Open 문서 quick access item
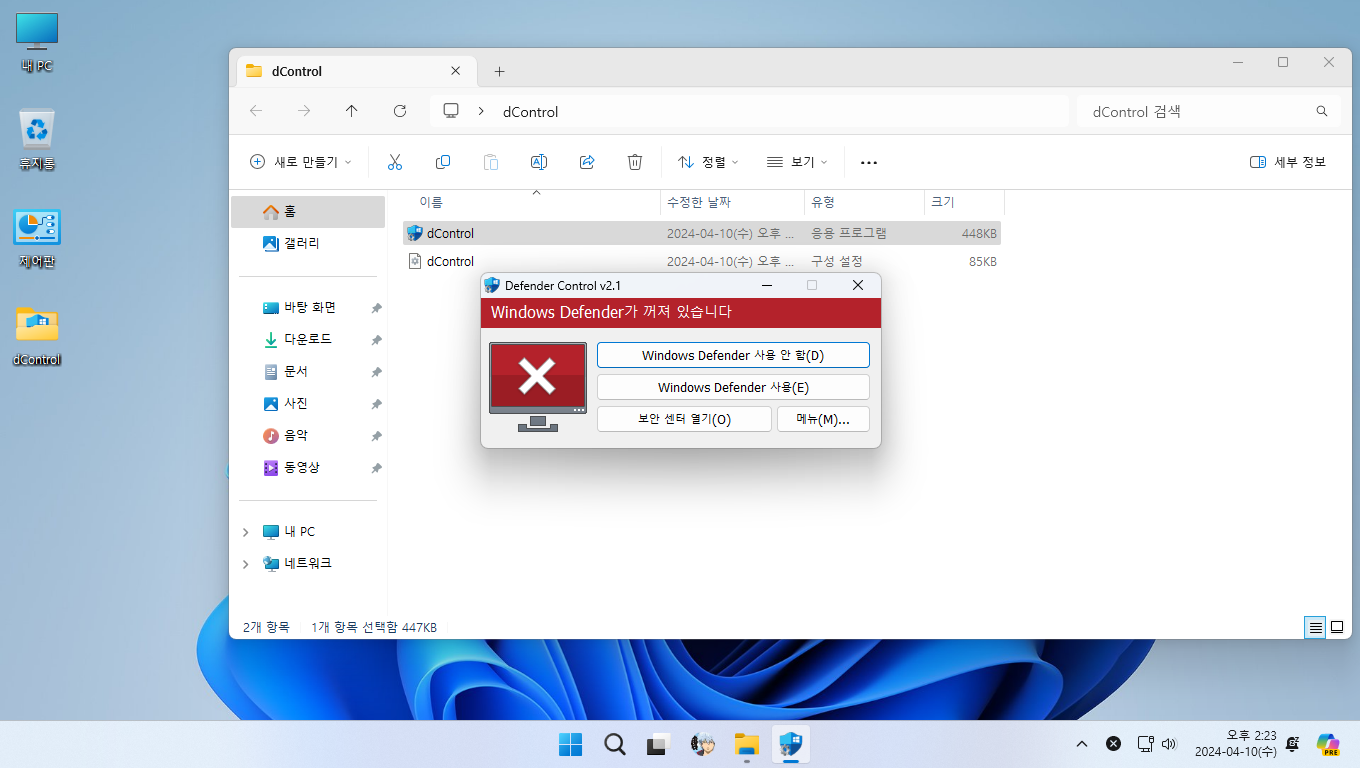 [308, 372]
